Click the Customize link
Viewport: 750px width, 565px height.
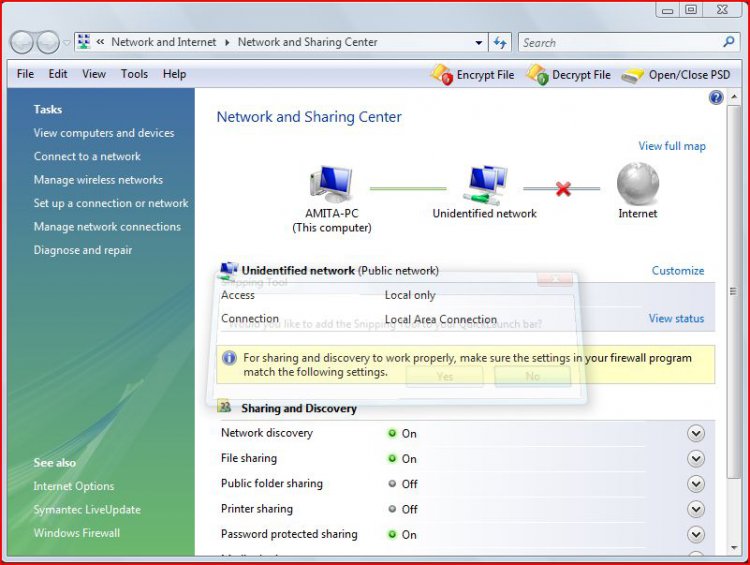[x=678, y=271]
